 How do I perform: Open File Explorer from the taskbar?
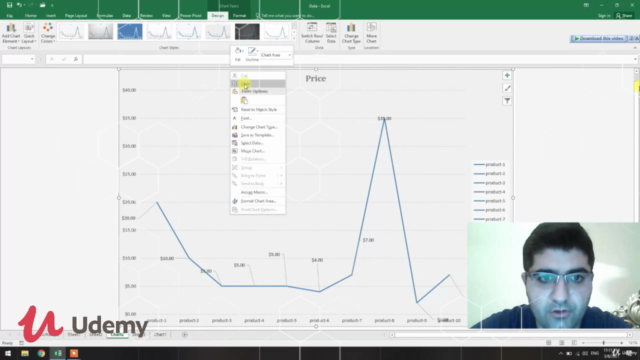24,353
